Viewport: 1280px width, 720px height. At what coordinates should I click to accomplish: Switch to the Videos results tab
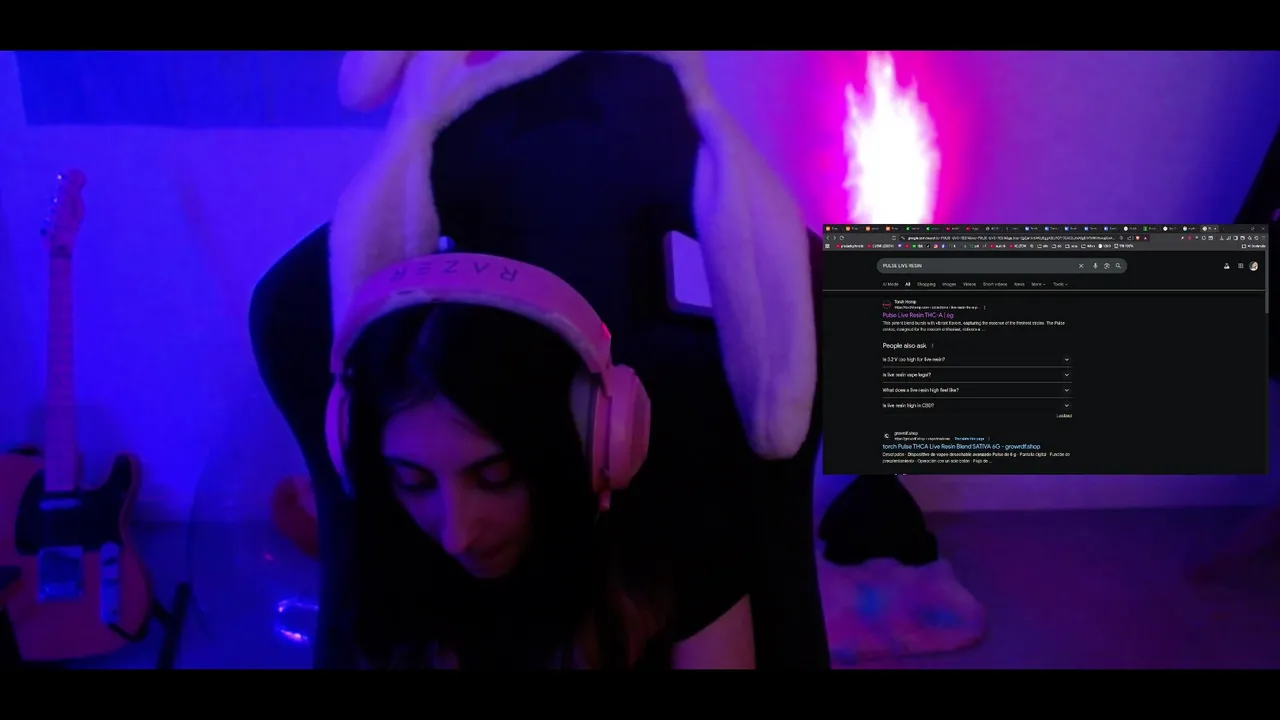pyautogui.click(x=969, y=284)
